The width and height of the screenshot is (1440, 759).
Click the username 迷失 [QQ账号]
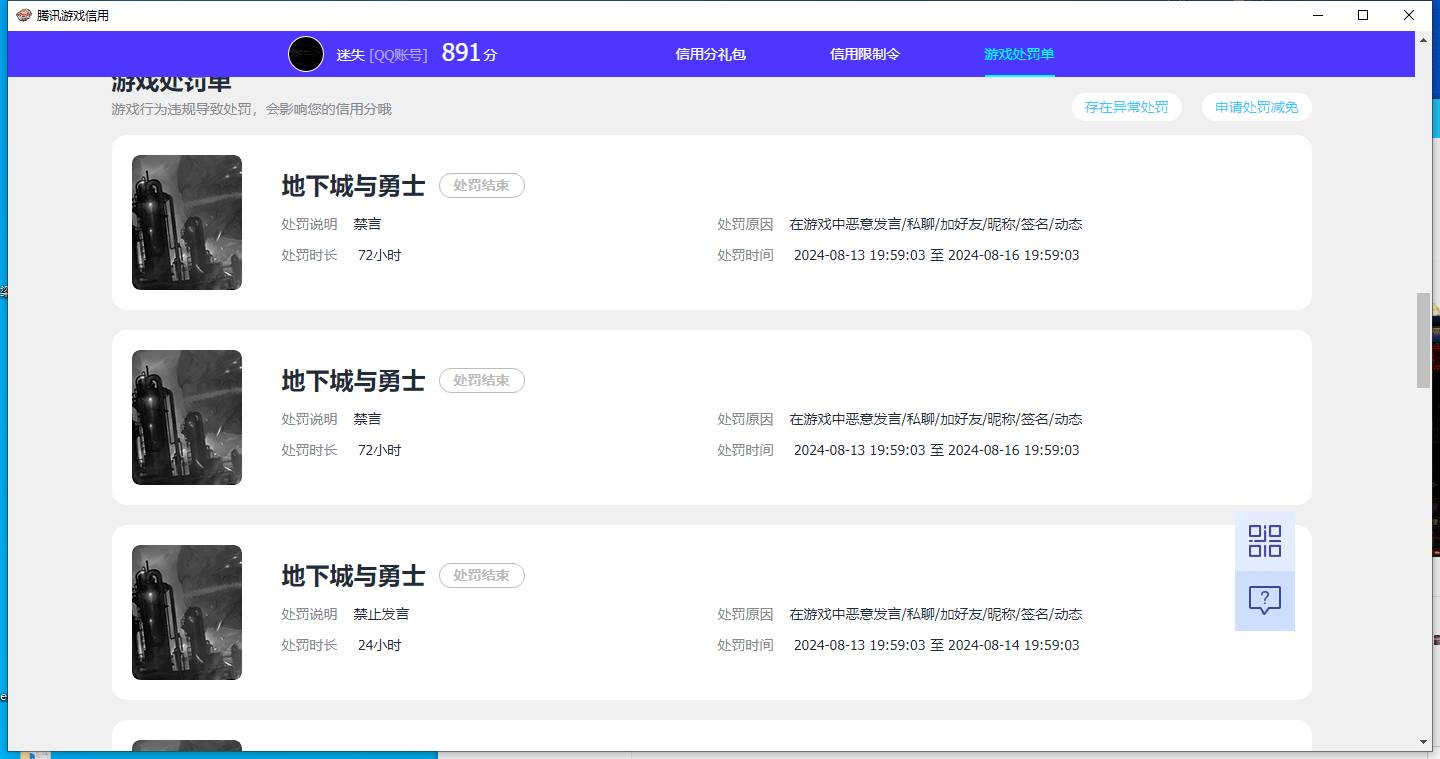tap(381, 54)
